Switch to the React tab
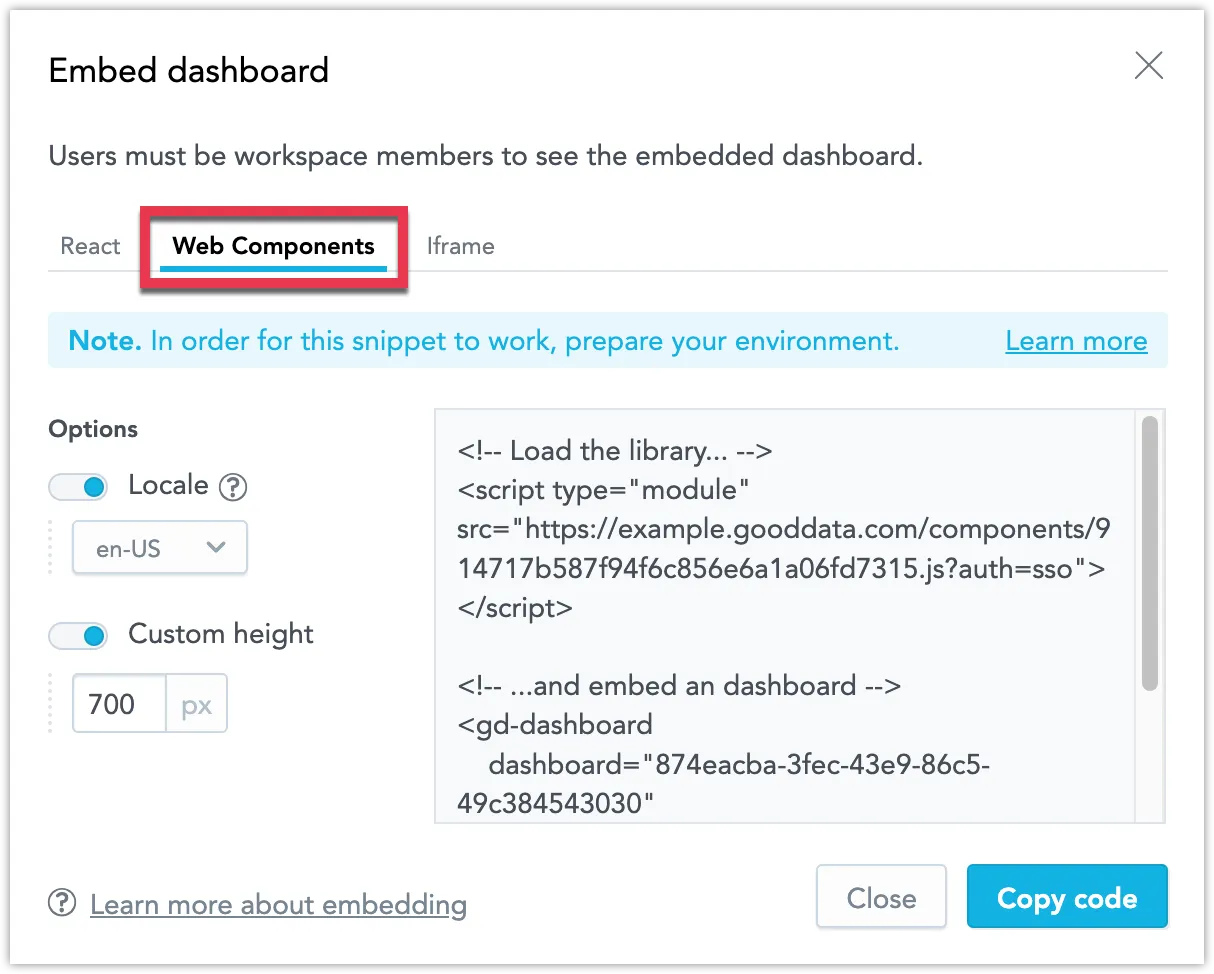 [89, 245]
